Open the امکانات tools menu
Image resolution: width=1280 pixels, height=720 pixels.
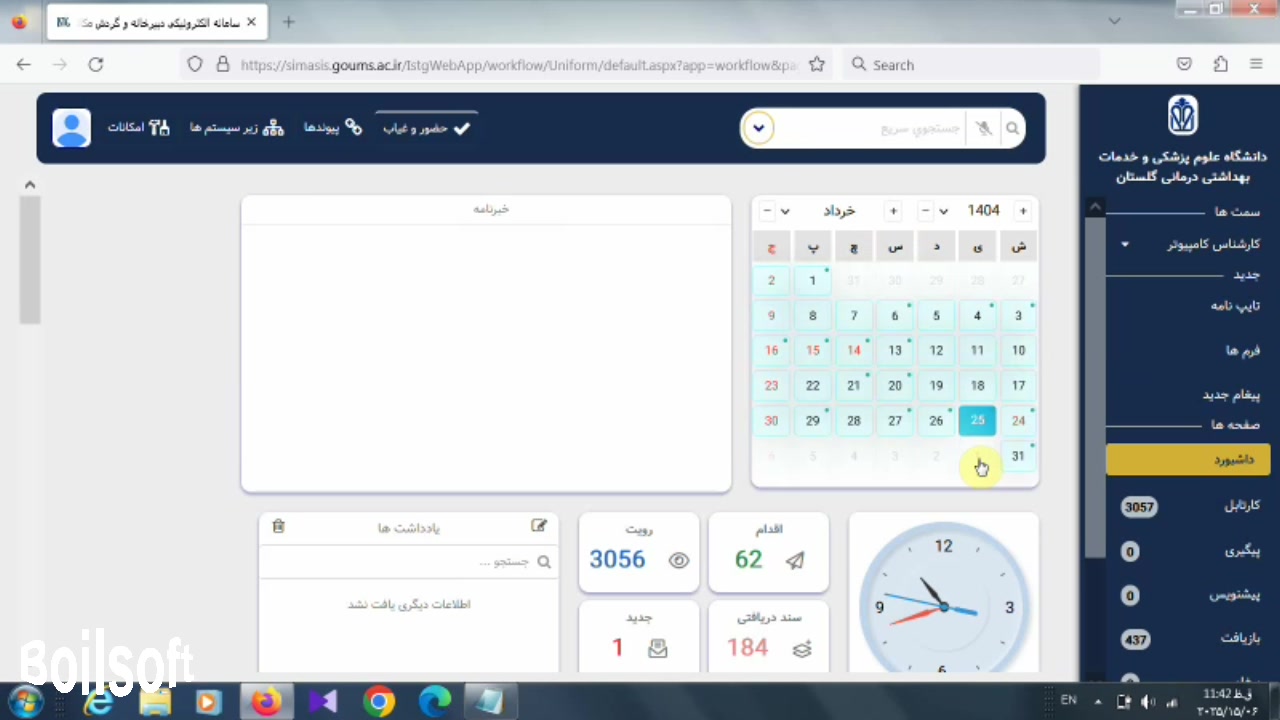click(x=139, y=128)
